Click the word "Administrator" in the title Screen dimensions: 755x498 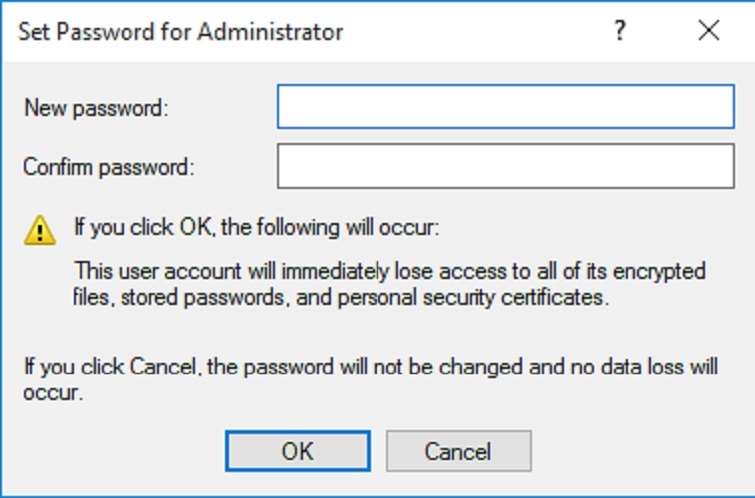click(270, 31)
